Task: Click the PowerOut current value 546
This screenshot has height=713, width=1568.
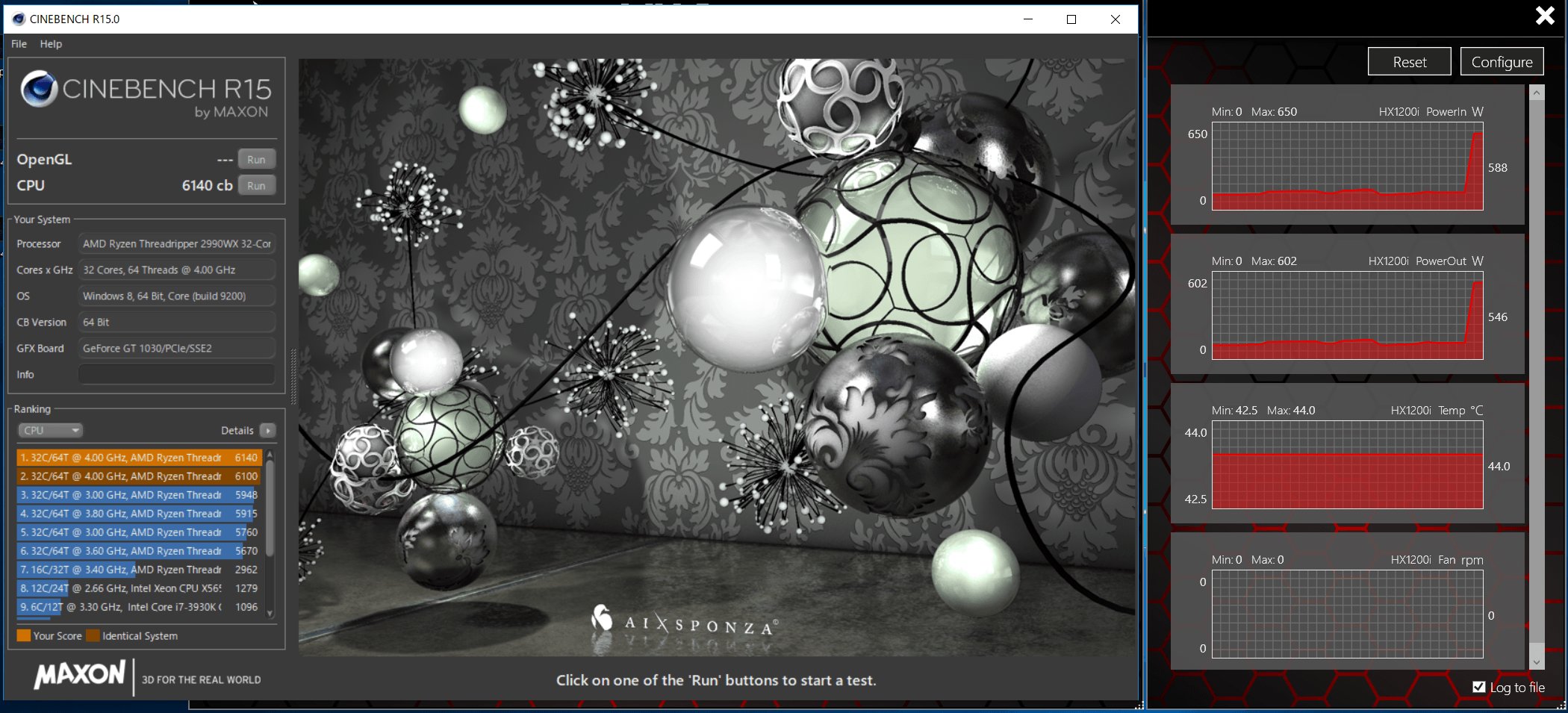Action: tap(1498, 317)
